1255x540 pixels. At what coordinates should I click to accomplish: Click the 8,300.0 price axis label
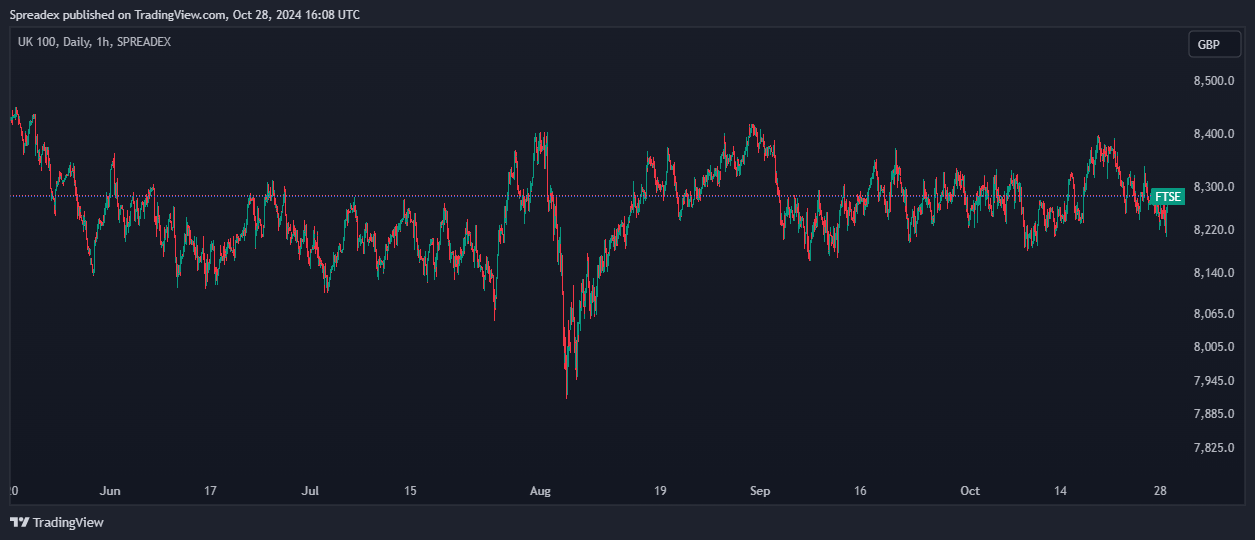pos(1215,187)
